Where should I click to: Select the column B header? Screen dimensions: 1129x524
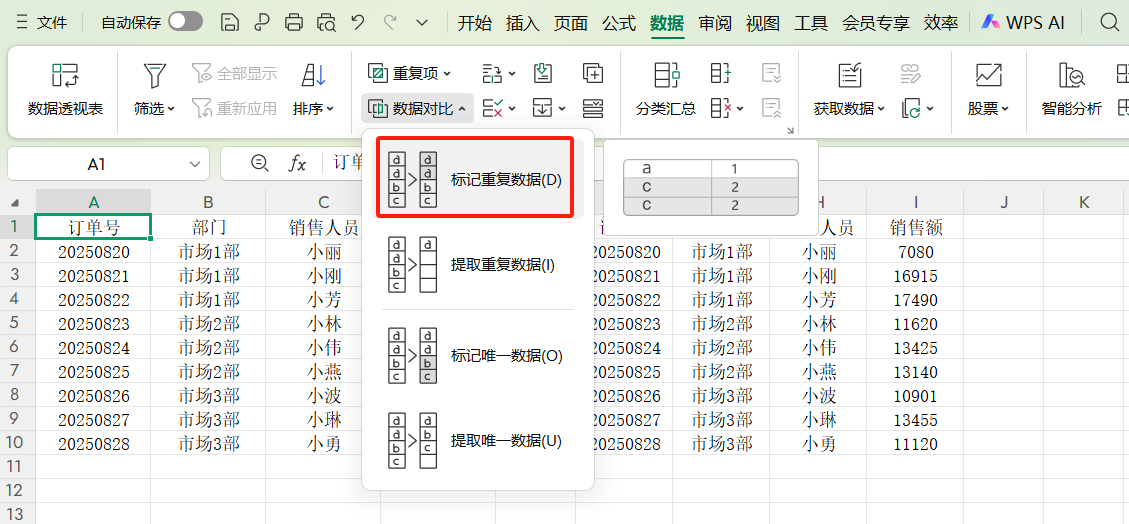208,203
